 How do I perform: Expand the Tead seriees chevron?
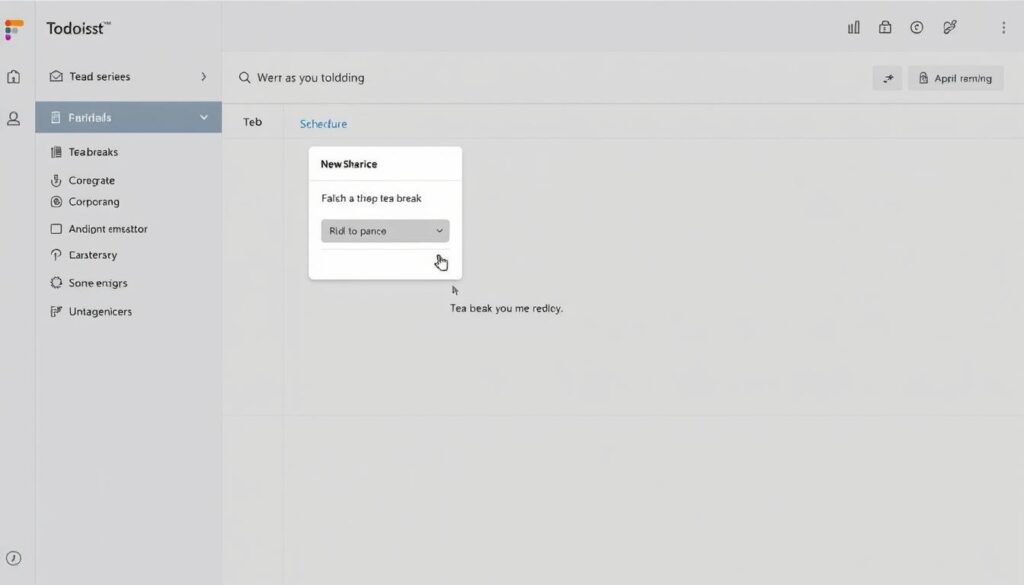[204, 77]
